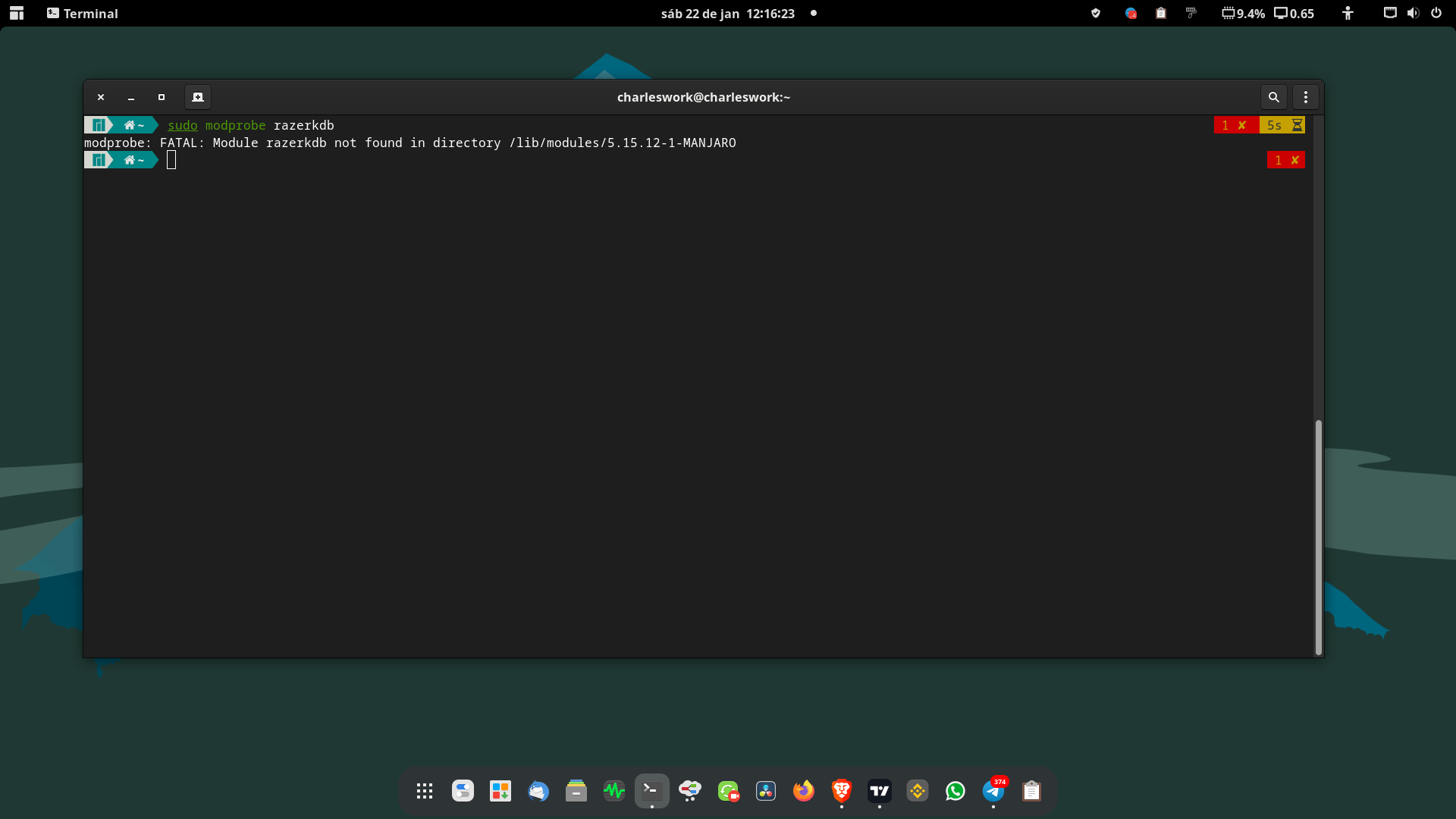Click the red-badged tray notification icon

pos(1131,13)
